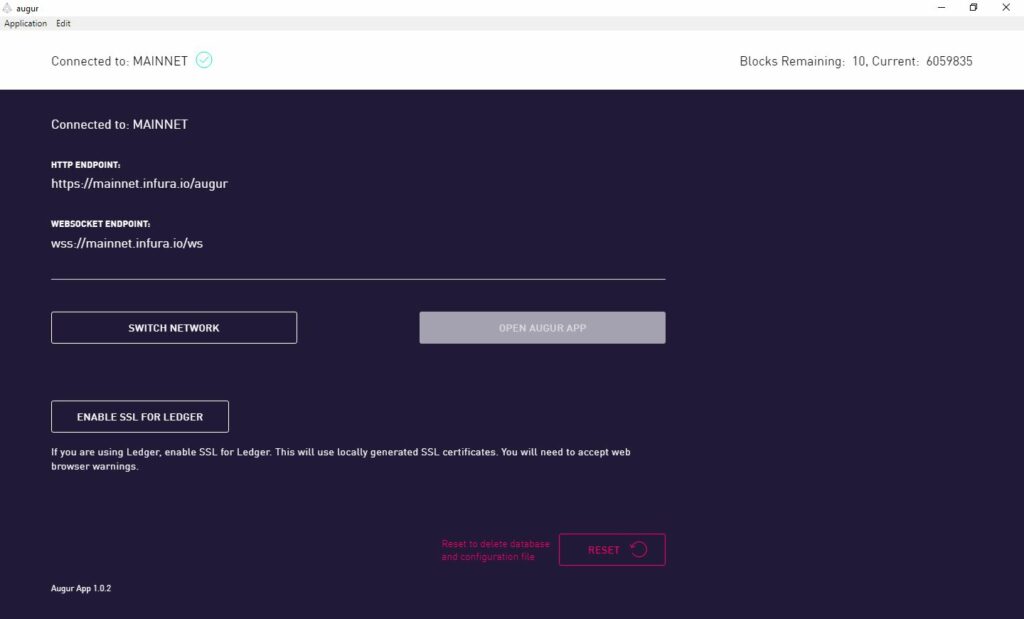Click 'Connected to: MAINNET' in the white header
Viewport: 1024px width, 619px height.
point(120,61)
